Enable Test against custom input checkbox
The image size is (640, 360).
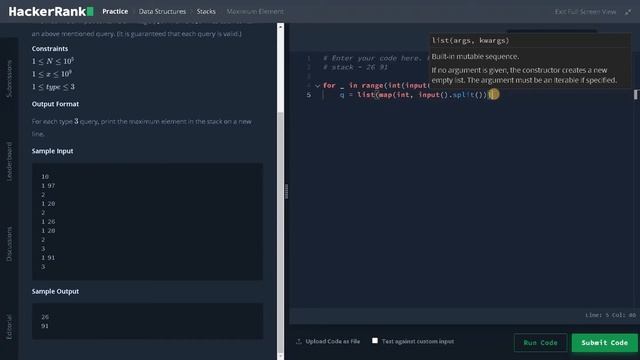(375, 340)
